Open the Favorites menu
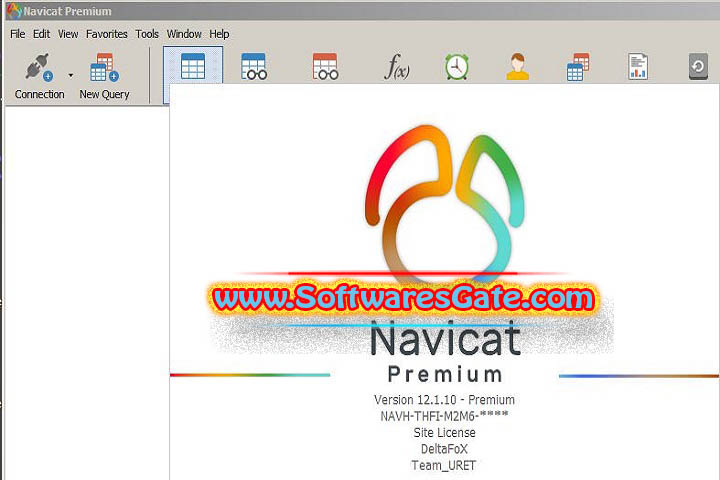The height and width of the screenshot is (480, 720). pyautogui.click(x=107, y=34)
